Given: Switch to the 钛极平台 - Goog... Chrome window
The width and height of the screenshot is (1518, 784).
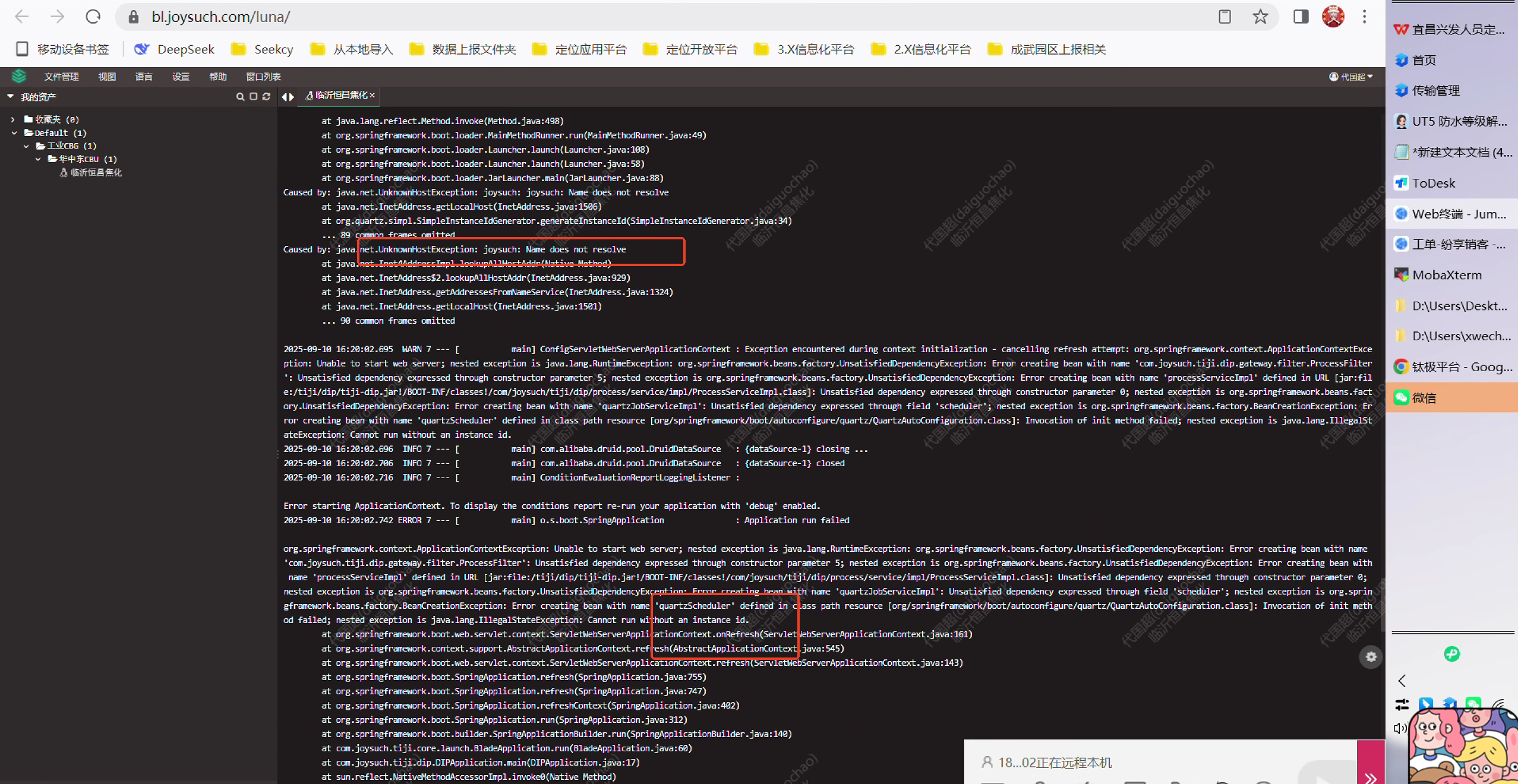Looking at the screenshot, I should point(1452,366).
